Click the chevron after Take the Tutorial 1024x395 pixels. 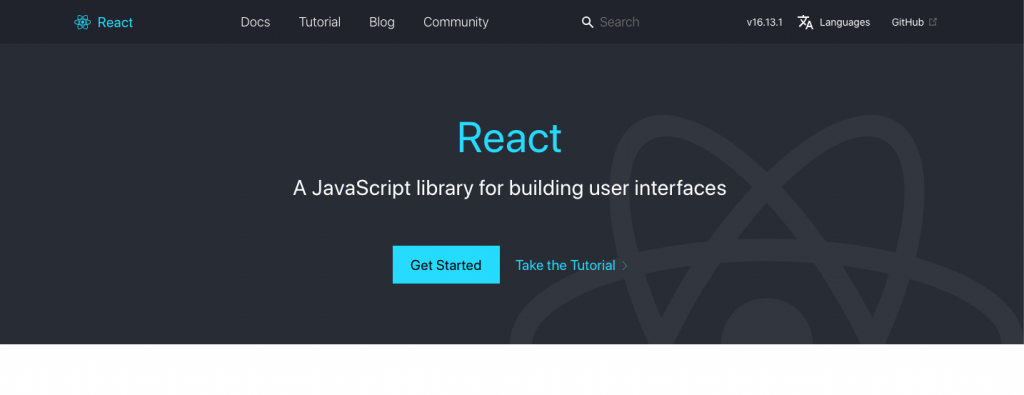pyautogui.click(x=624, y=266)
